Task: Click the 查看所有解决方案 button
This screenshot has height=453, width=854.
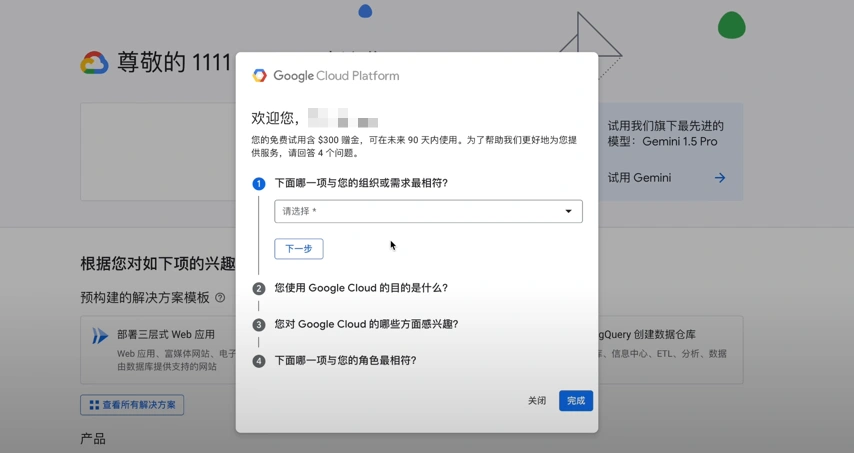Action: 132,405
